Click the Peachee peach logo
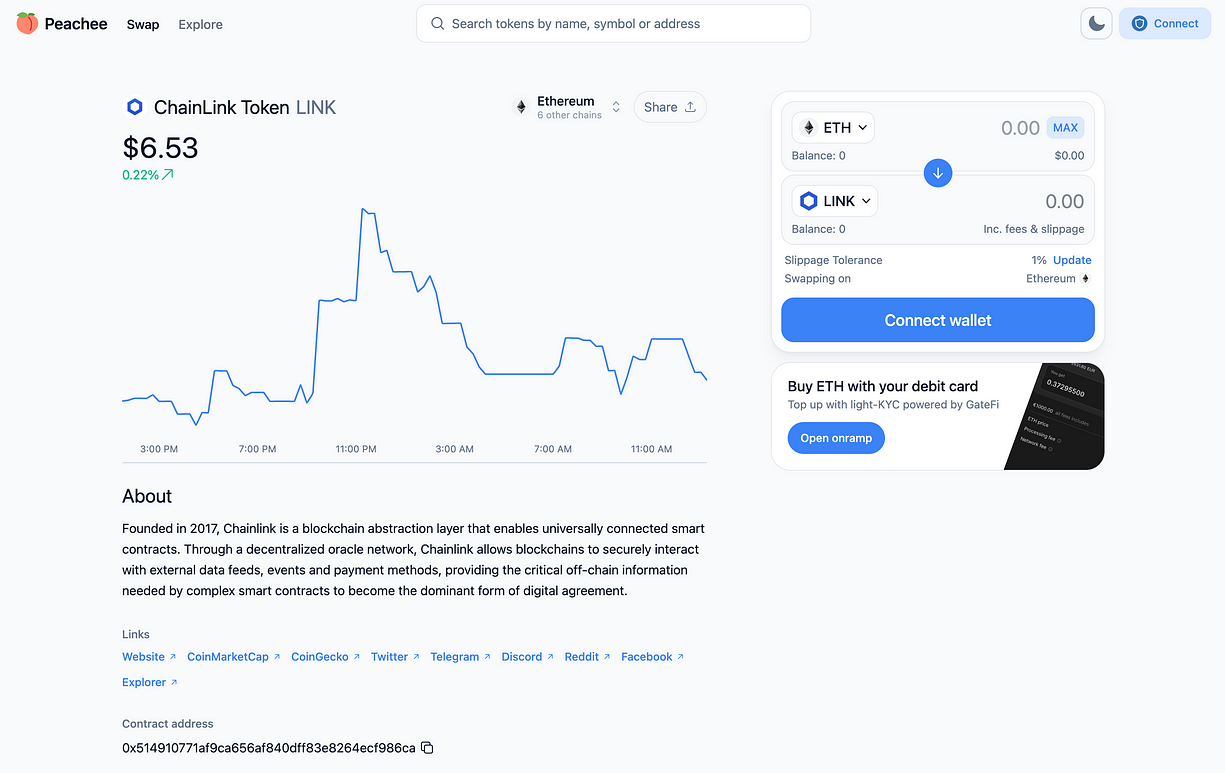 coord(25,22)
